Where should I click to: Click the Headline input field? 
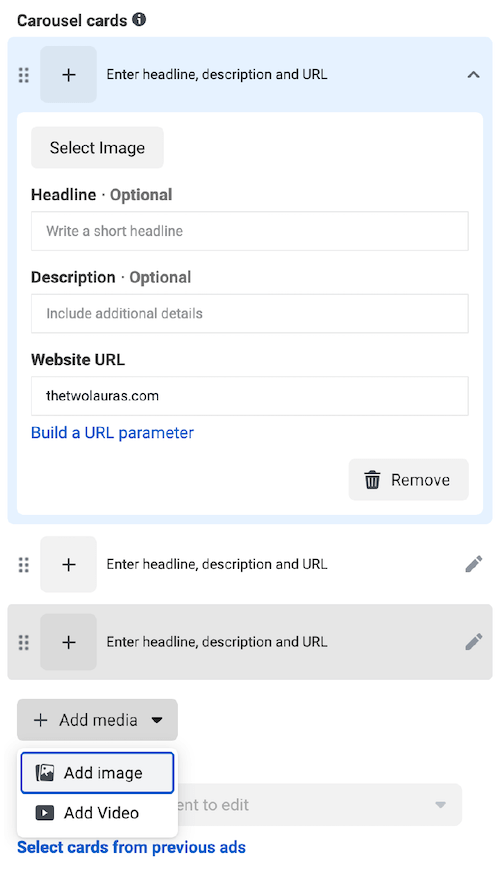250,231
